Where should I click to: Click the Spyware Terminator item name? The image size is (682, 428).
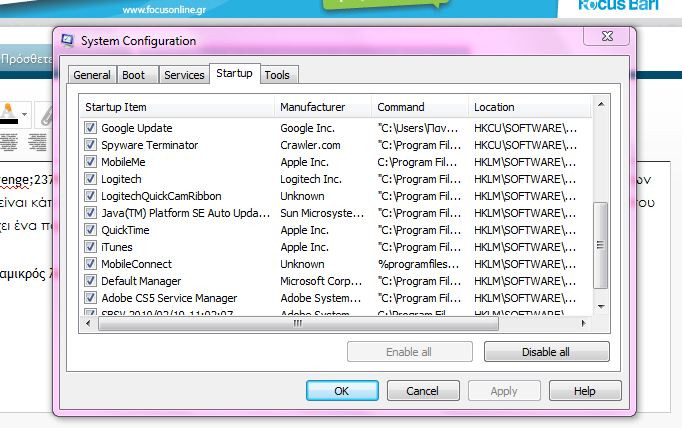point(150,145)
